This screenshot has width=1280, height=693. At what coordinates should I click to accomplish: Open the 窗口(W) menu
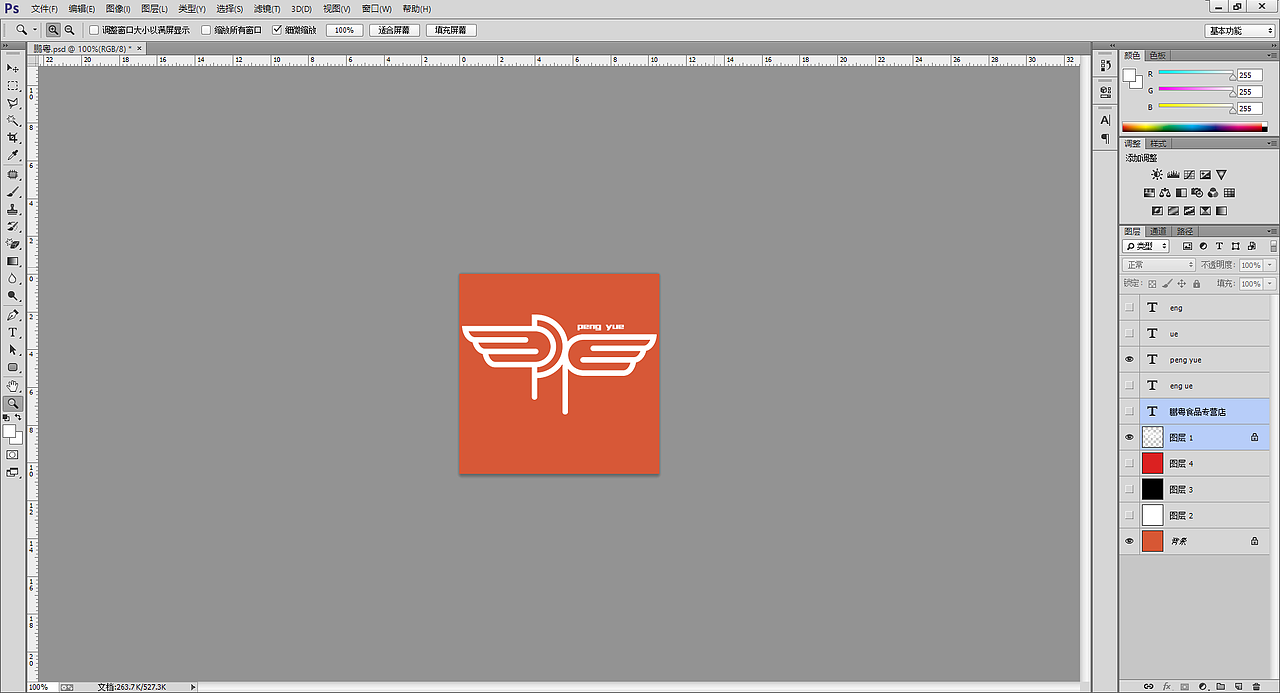(x=377, y=8)
